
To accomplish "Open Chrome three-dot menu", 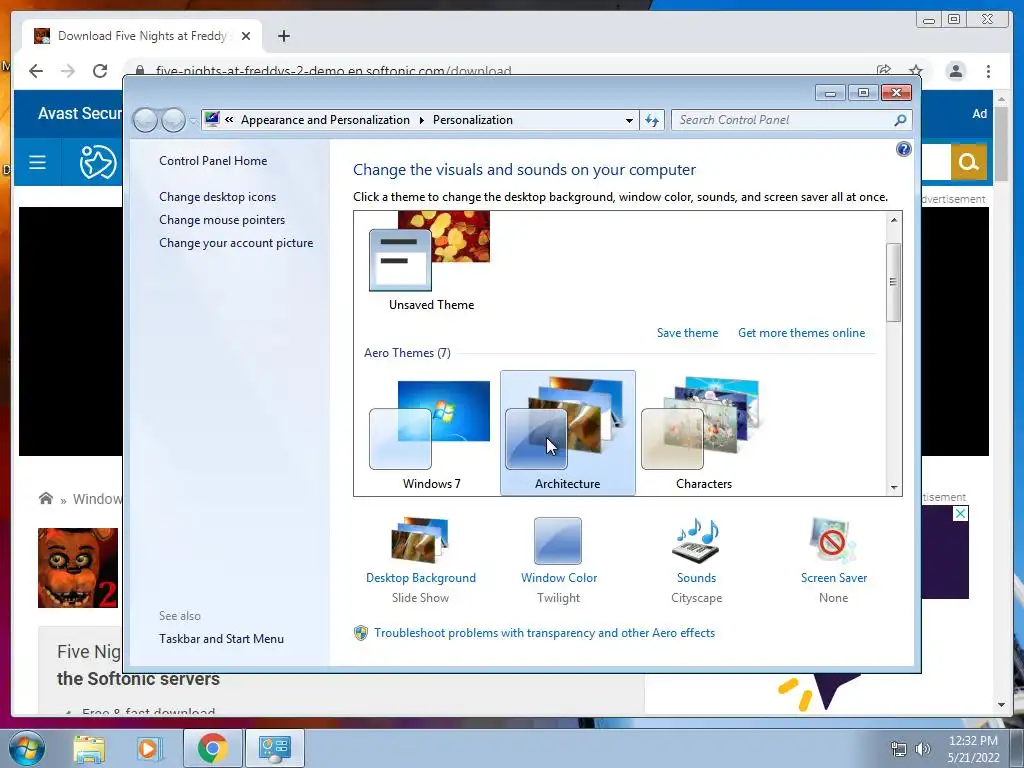I will click(988, 71).
